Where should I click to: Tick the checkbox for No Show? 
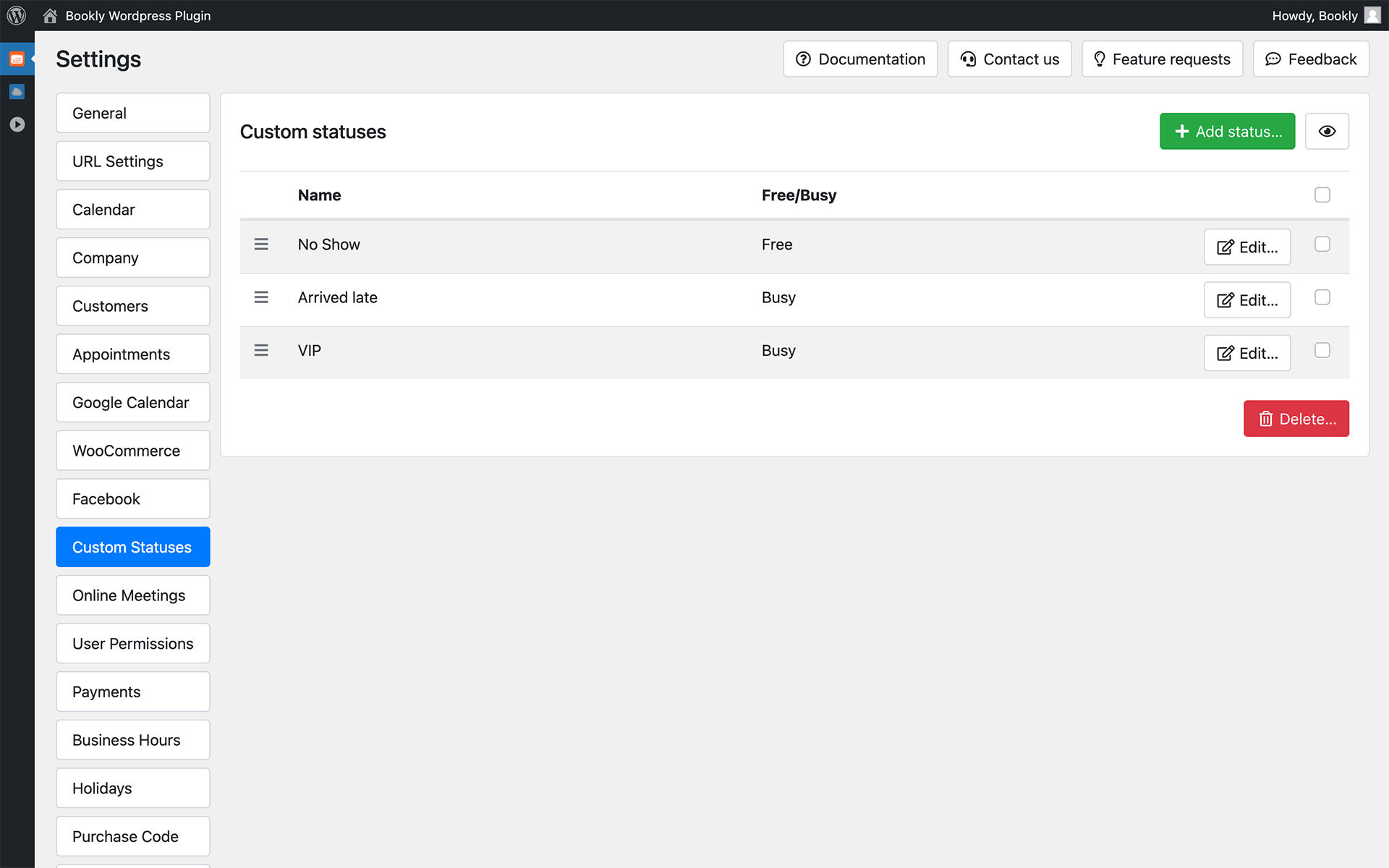(1322, 244)
